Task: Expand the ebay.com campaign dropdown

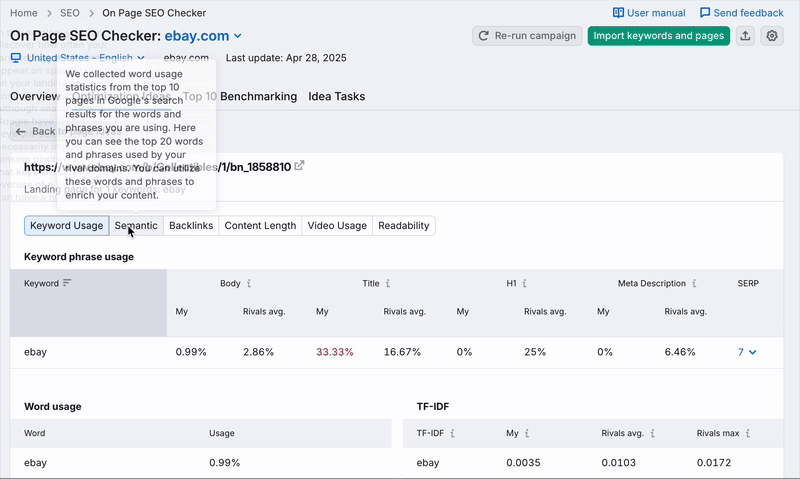Action: coord(237,37)
